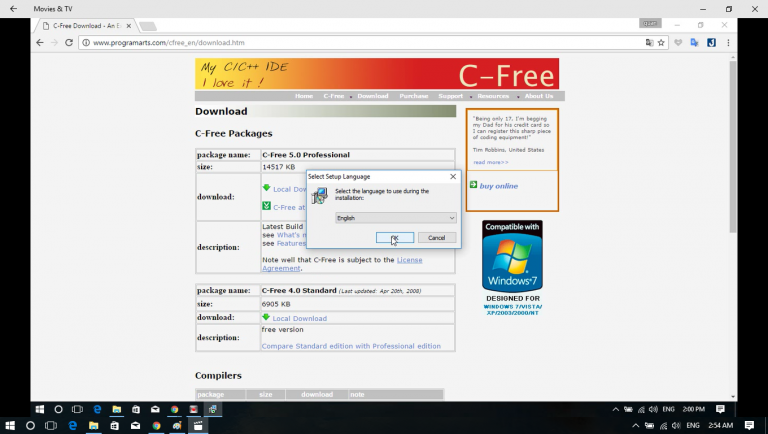Bookmark this page with the star icon
768x434 pixels.
[661, 43]
